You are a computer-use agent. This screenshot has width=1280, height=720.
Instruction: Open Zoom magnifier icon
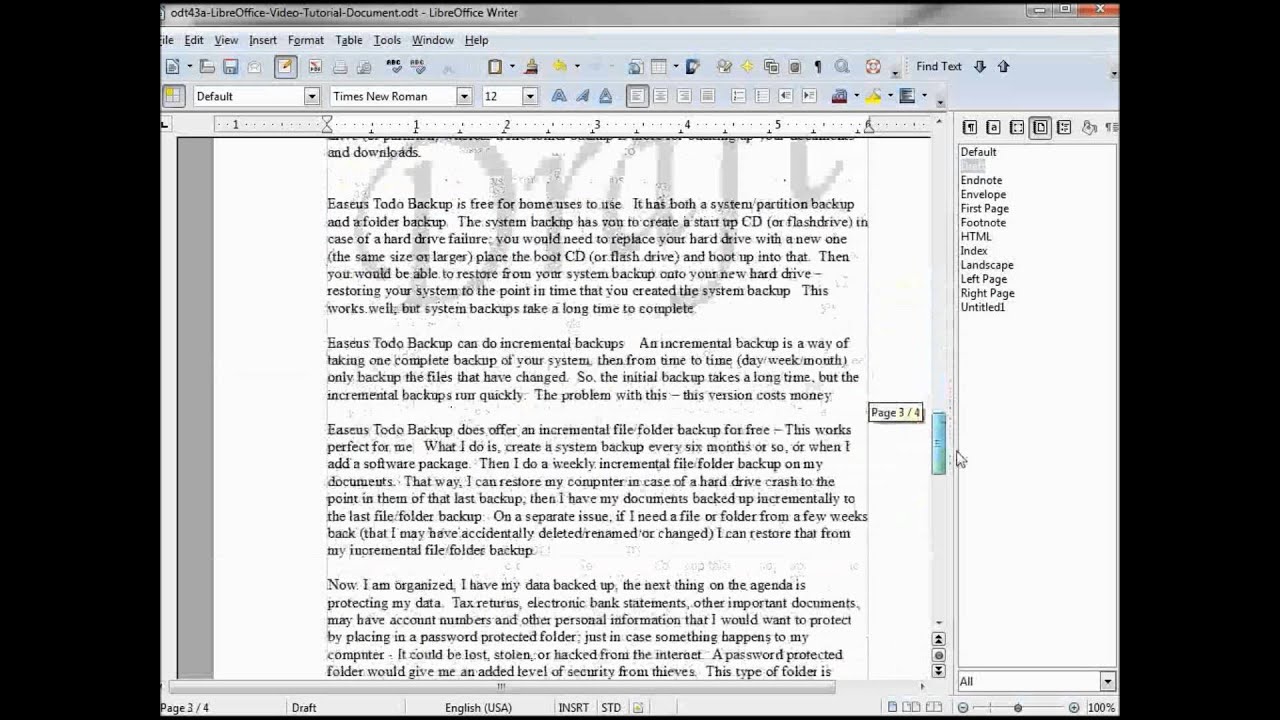(842, 67)
